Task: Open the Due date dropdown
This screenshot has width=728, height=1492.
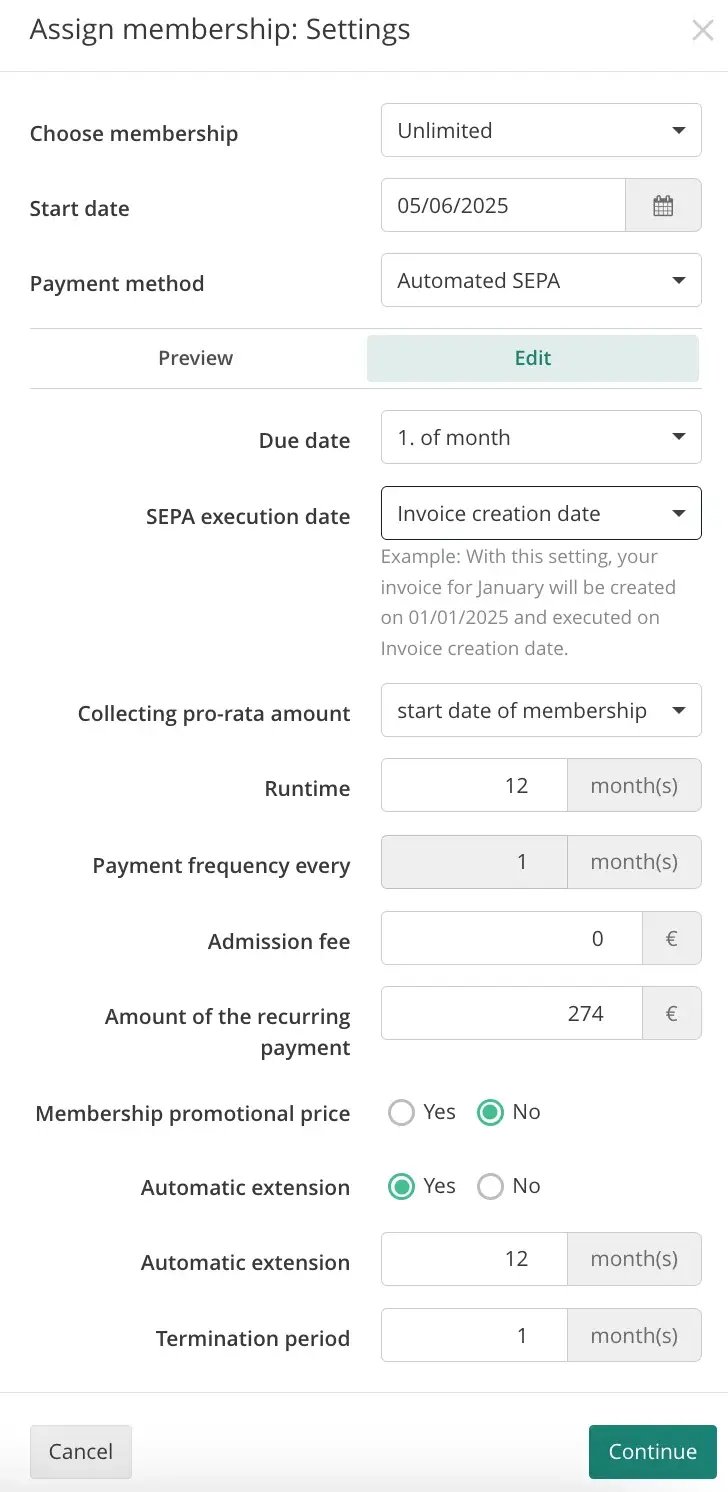Action: click(541, 437)
